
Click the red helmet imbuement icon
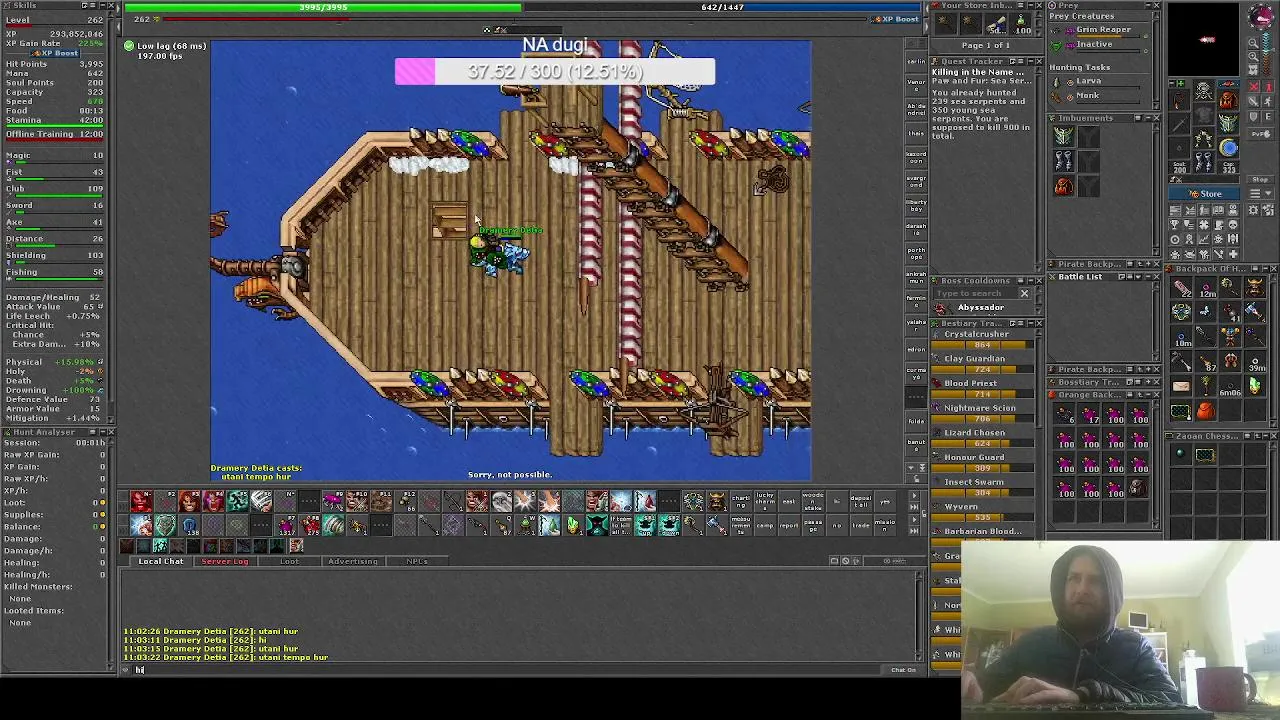[x=1064, y=185]
